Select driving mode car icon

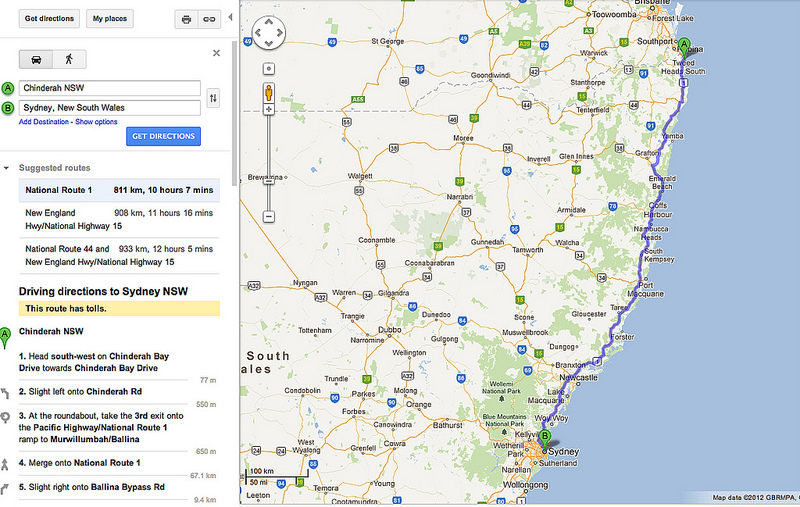point(36,60)
